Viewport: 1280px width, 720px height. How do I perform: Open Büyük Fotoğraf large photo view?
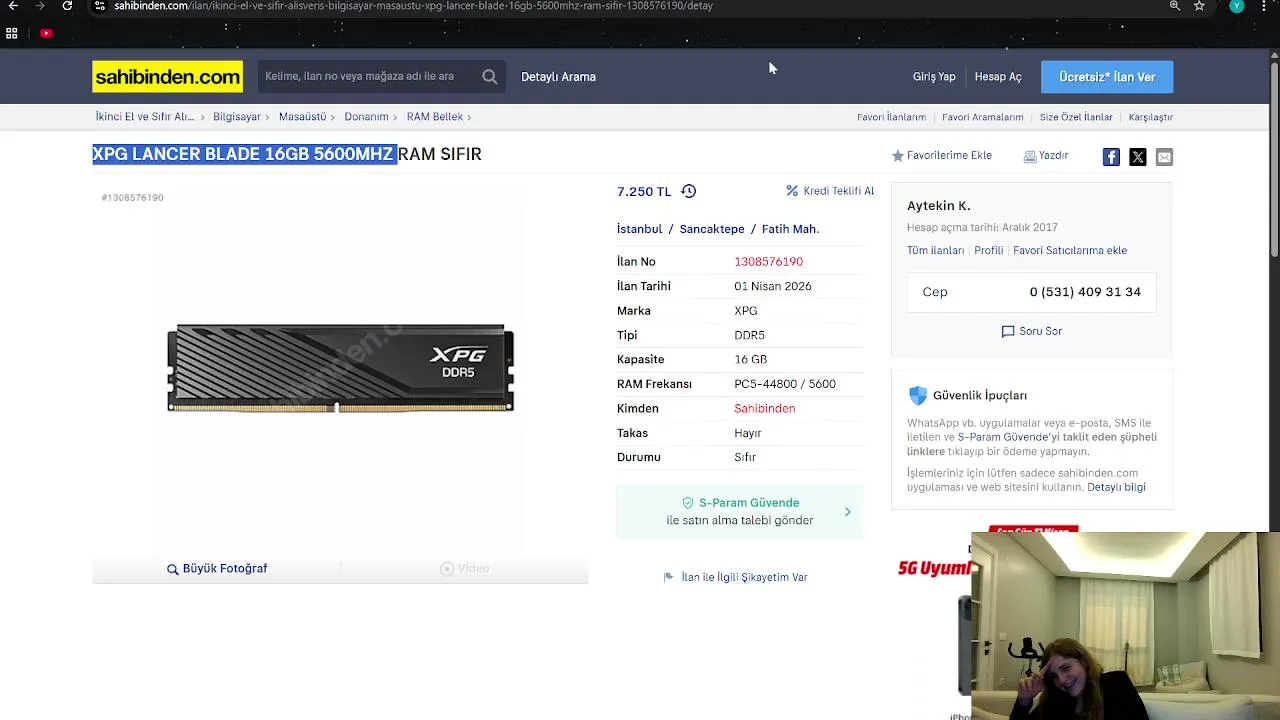click(x=217, y=569)
